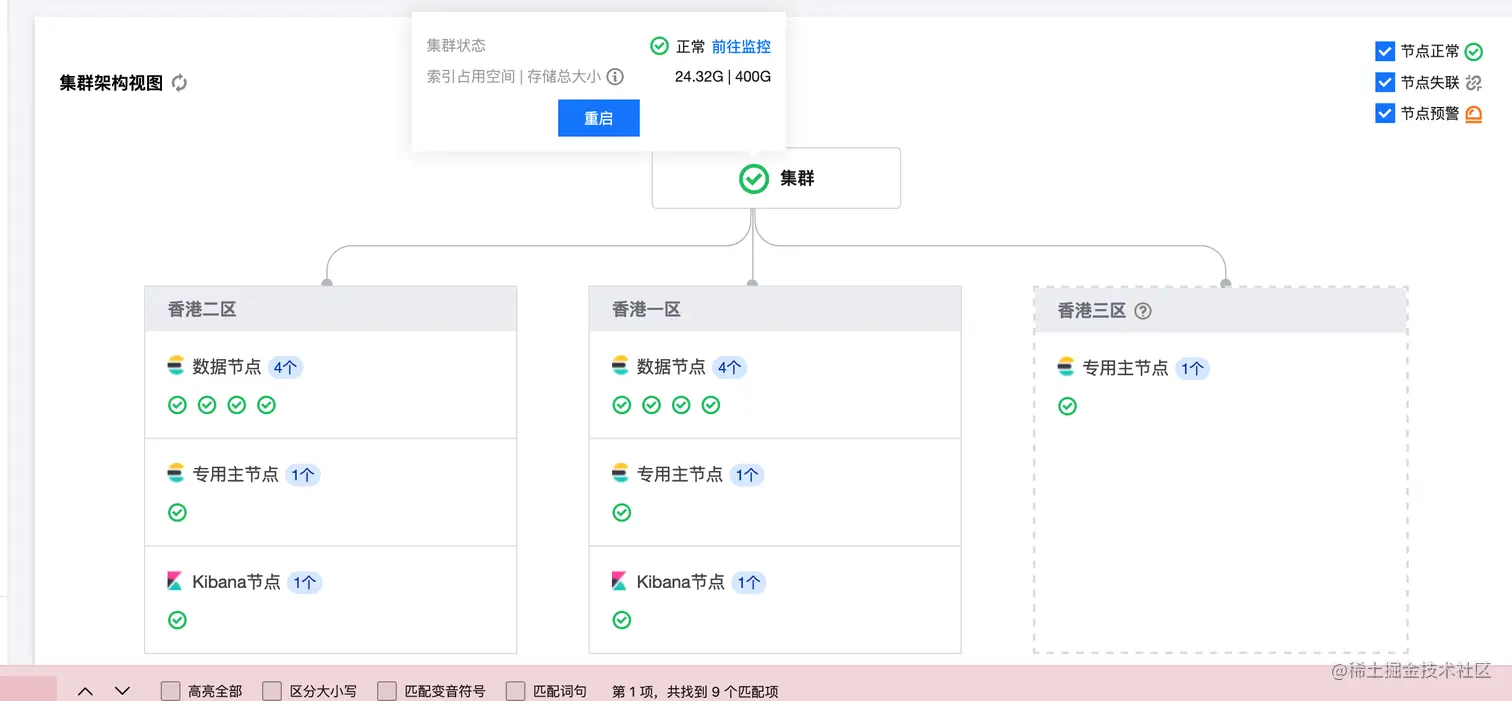Uncheck the 节点正常 checkbox
This screenshot has width=1512, height=701.
pyautogui.click(x=1385, y=51)
